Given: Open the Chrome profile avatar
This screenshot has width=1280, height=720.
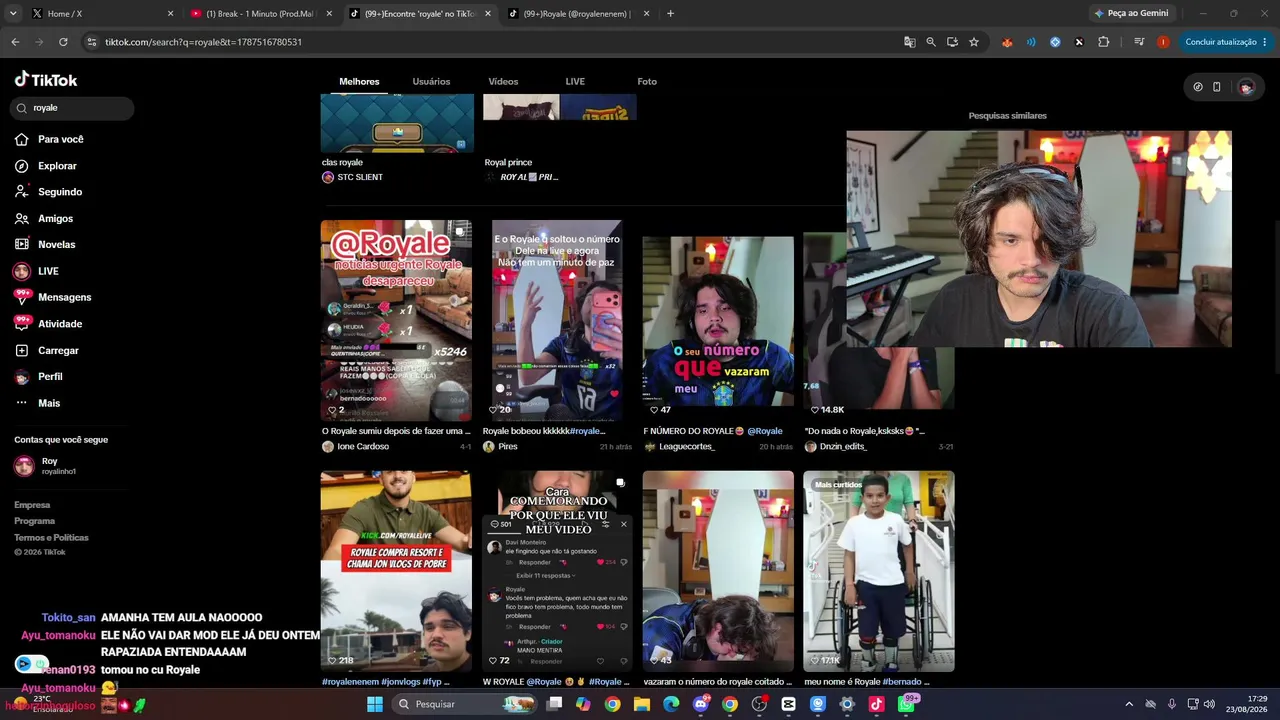Looking at the screenshot, I should tap(1163, 42).
